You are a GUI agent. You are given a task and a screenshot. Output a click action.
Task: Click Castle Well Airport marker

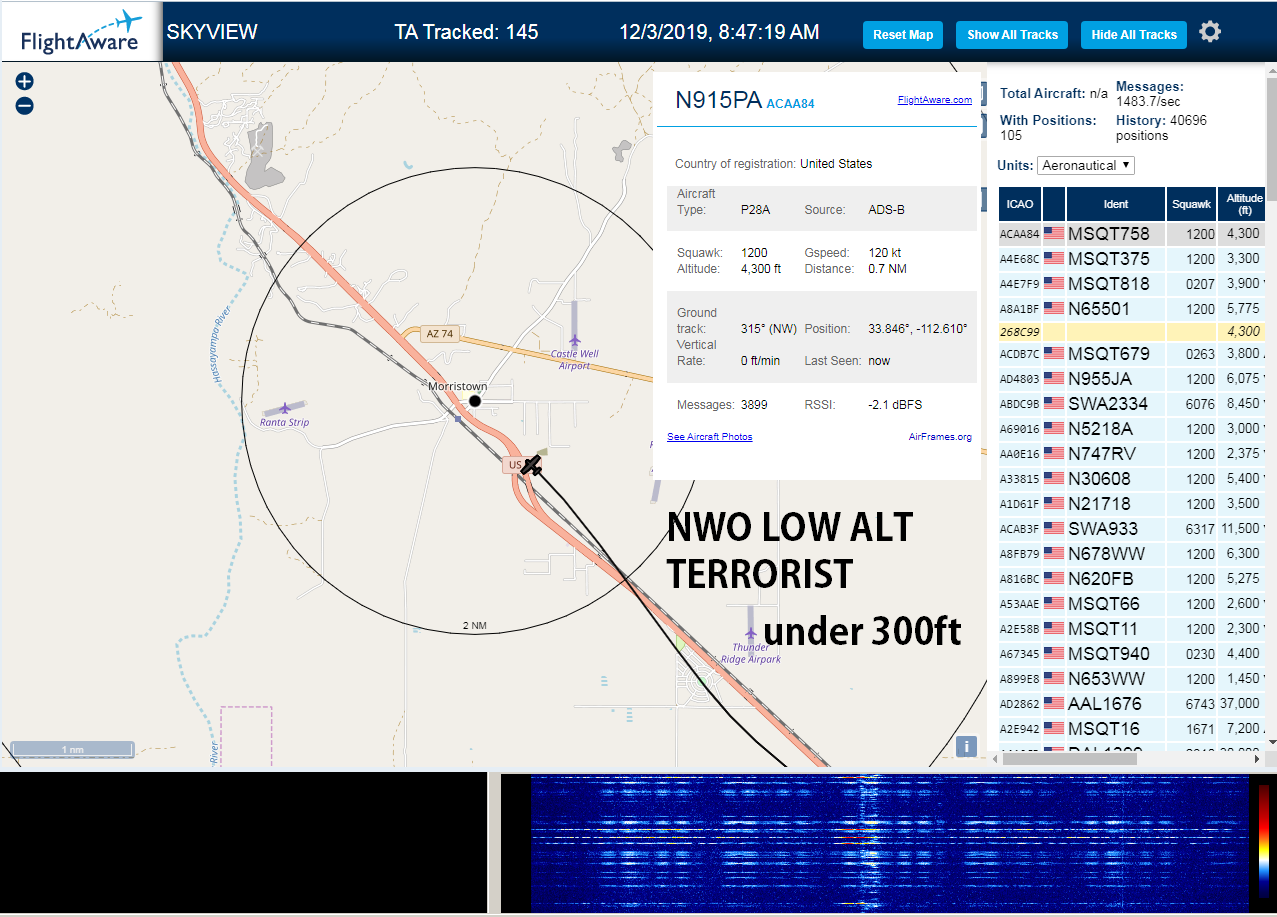click(575, 341)
